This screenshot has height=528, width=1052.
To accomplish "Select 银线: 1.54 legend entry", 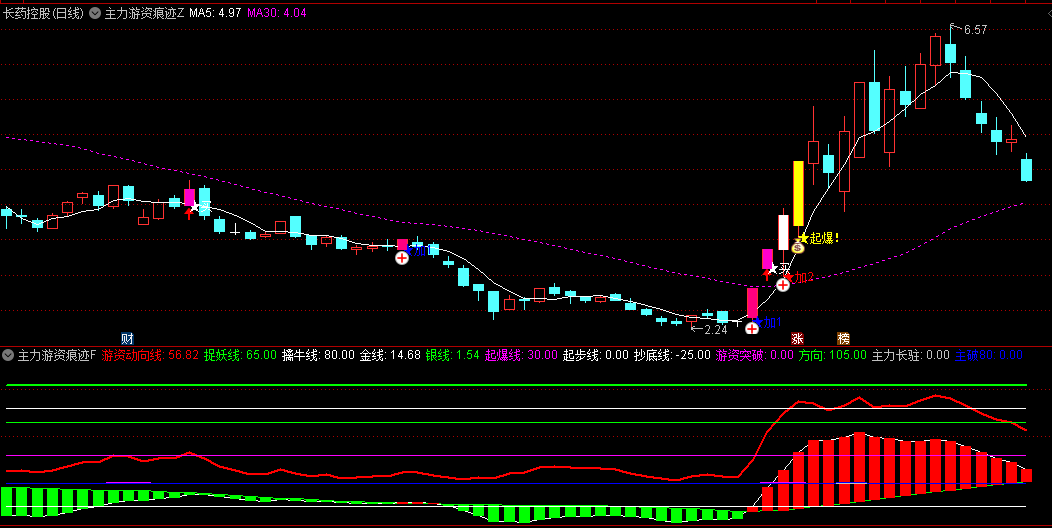I will pyautogui.click(x=453, y=355).
